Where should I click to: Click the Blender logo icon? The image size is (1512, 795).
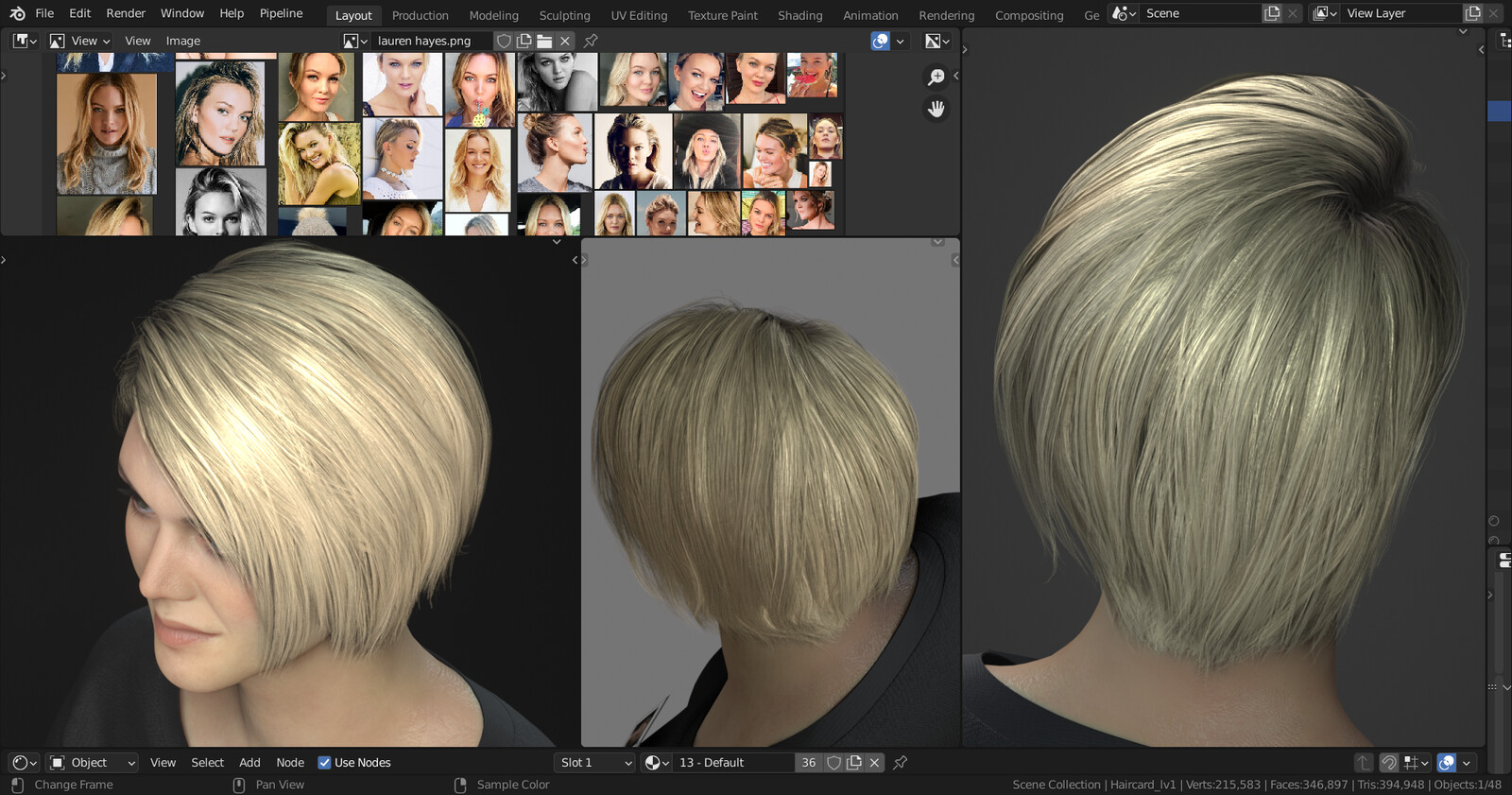click(17, 13)
